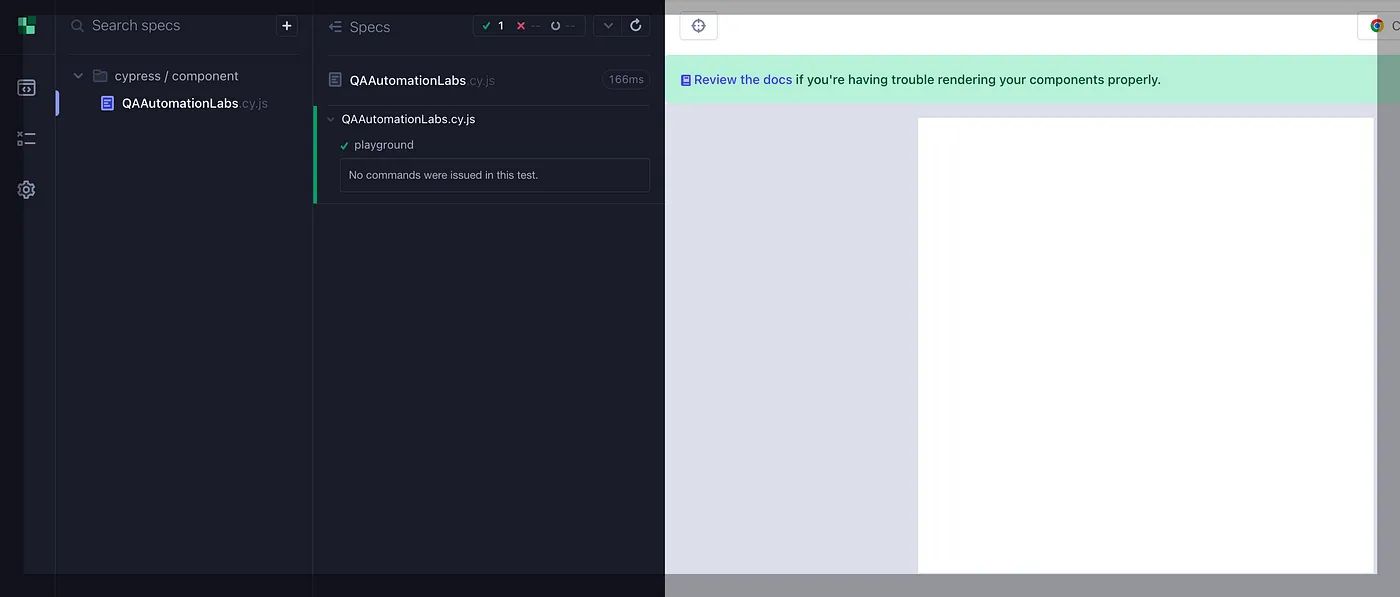This screenshot has height=597, width=1400.
Task: Create a new spec with the plus button
Action: click(287, 24)
